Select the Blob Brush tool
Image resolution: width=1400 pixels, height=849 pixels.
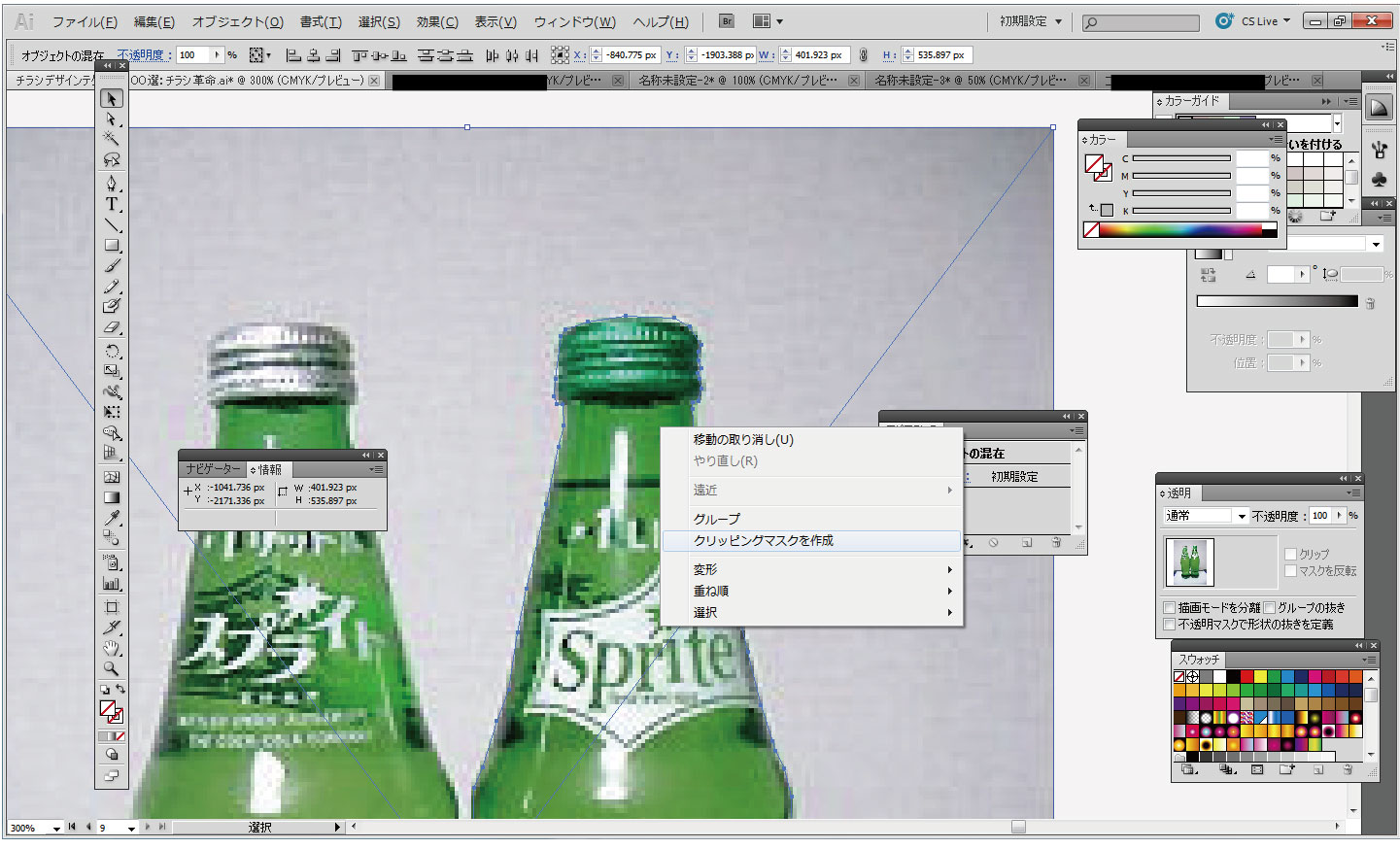[x=112, y=307]
